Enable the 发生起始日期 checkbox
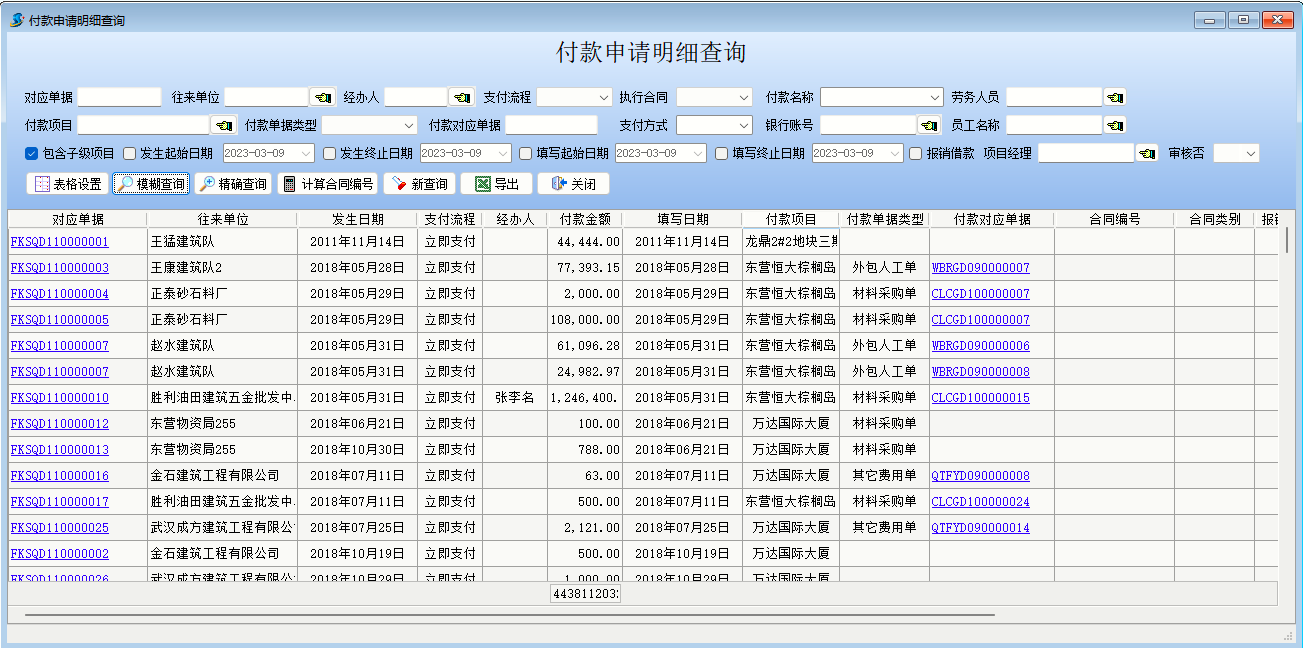This screenshot has width=1303, height=648. (x=130, y=154)
